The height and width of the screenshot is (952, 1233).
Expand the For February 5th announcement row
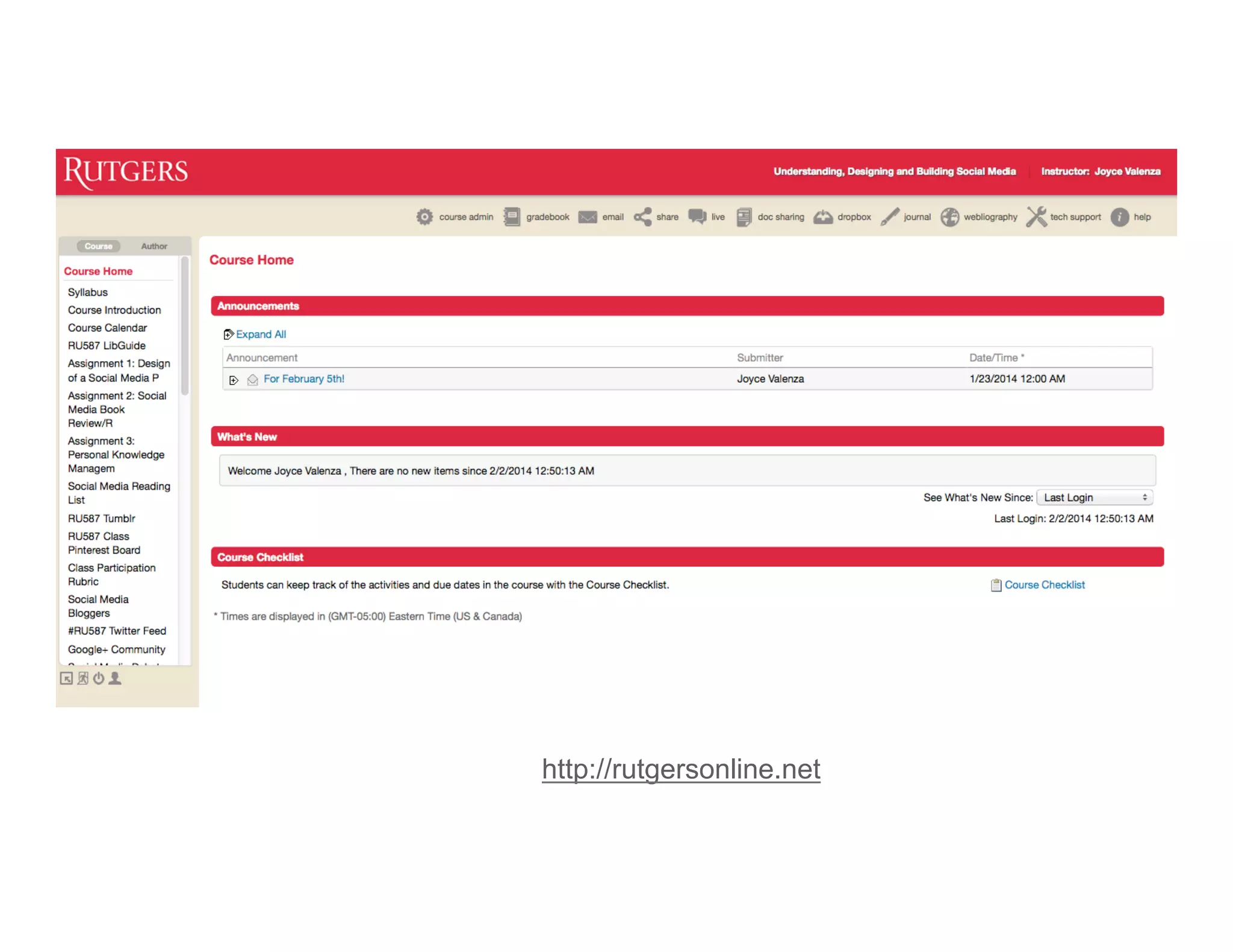pyautogui.click(x=234, y=380)
